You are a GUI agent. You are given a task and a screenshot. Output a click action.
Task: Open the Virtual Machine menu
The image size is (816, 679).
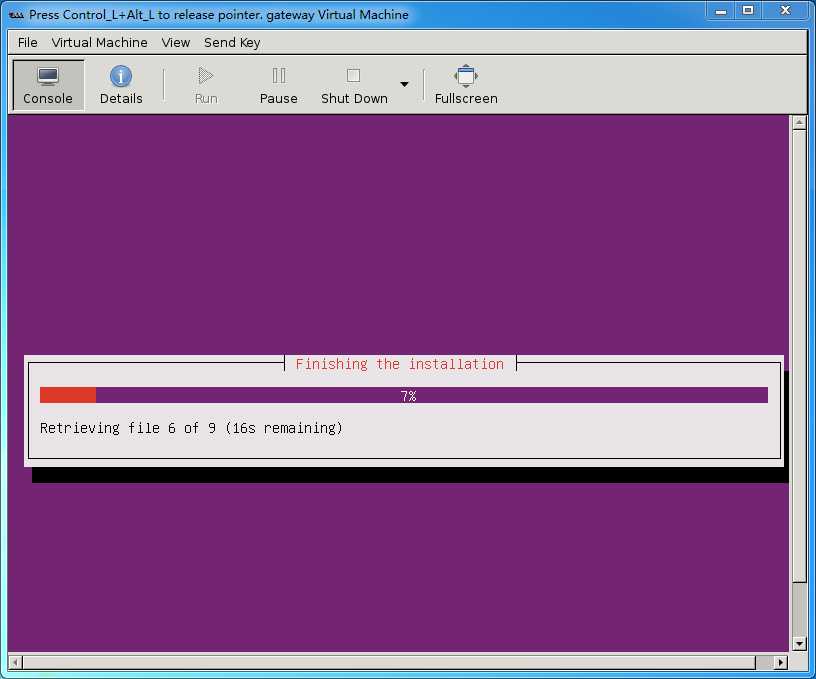tap(99, 43)
